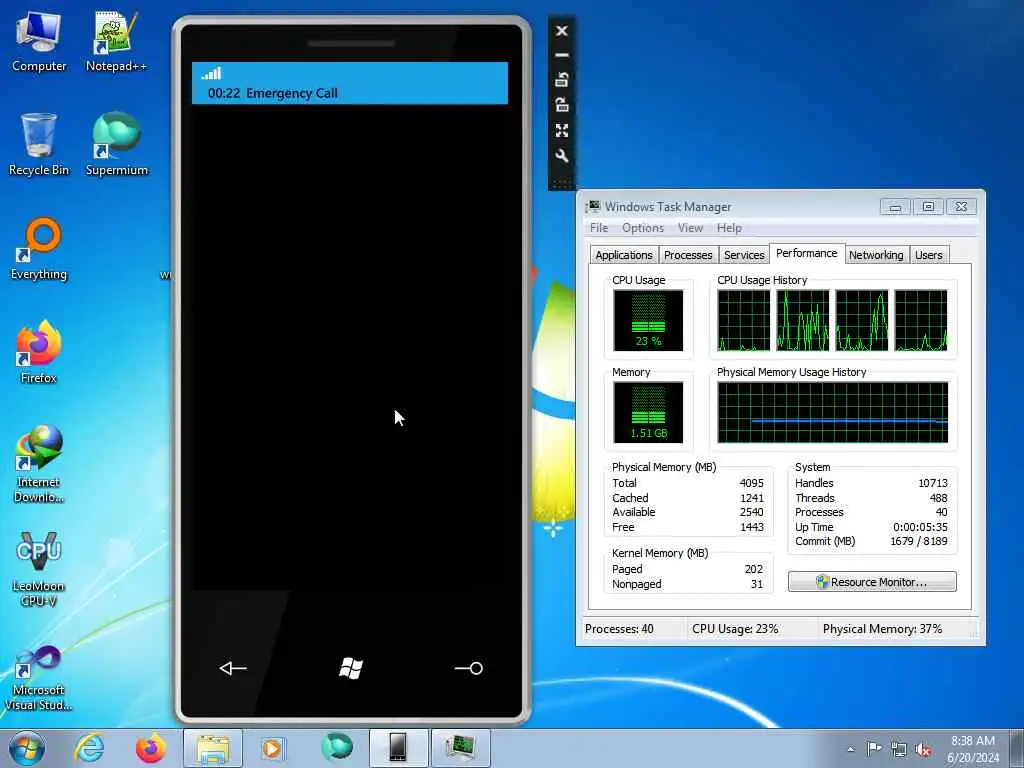Select the Supermium desktop shortcut

pyautogui.click(x=116, y=145)
